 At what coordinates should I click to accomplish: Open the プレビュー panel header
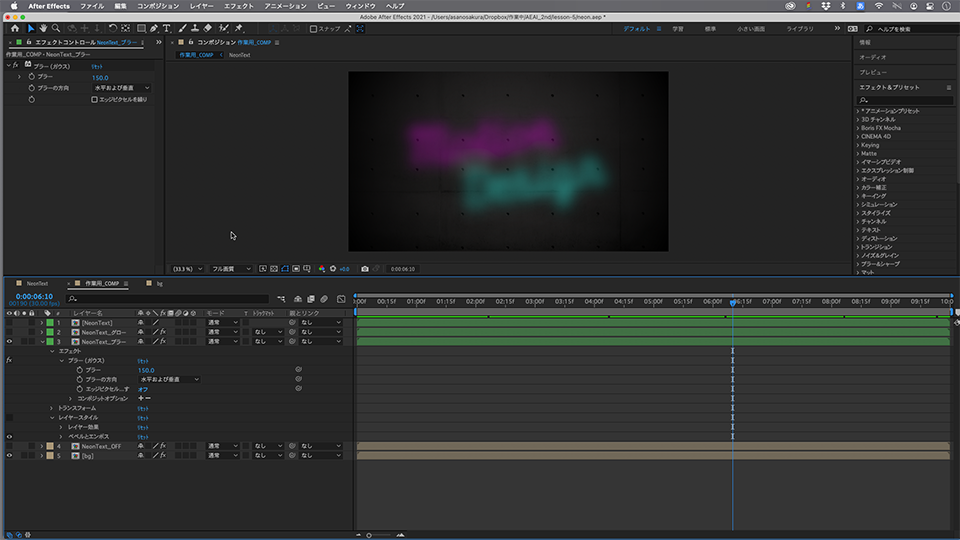point(873,72)
